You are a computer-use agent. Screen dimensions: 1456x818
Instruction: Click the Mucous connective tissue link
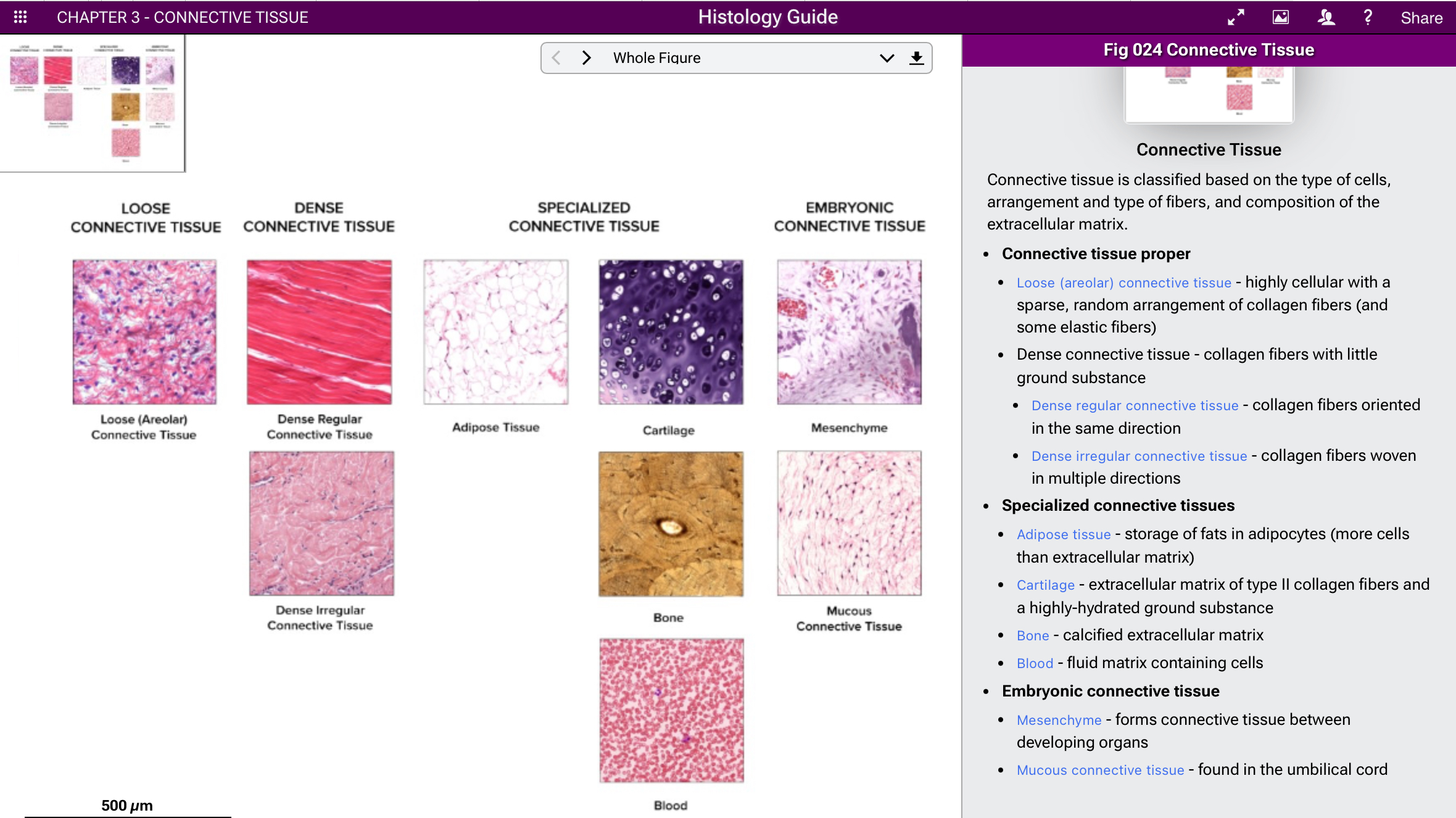(x=1100, y=770)
